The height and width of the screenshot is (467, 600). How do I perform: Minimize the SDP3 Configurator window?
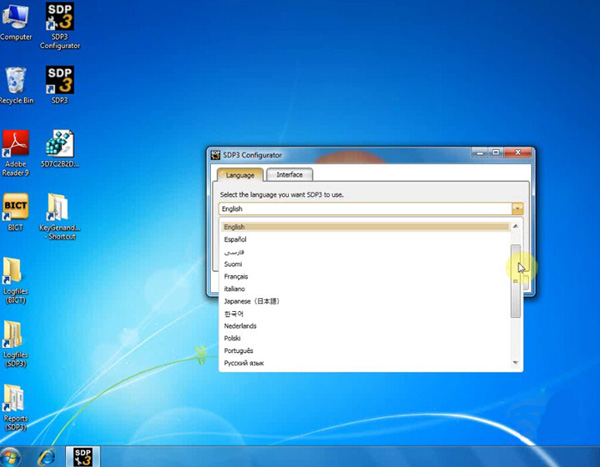pyautogui.click(x=479, y=152)
